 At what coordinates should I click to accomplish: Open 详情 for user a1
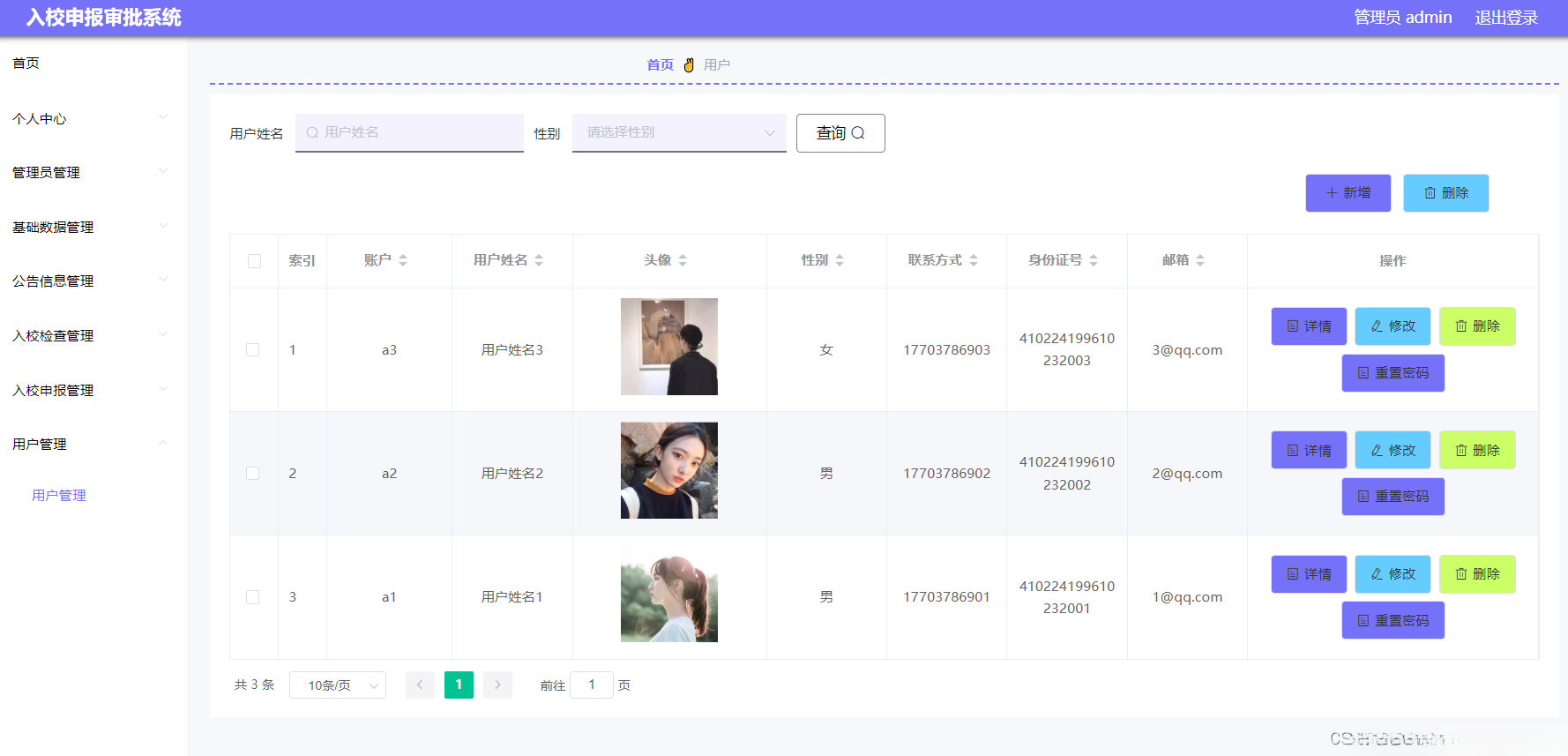point(1309,574)
